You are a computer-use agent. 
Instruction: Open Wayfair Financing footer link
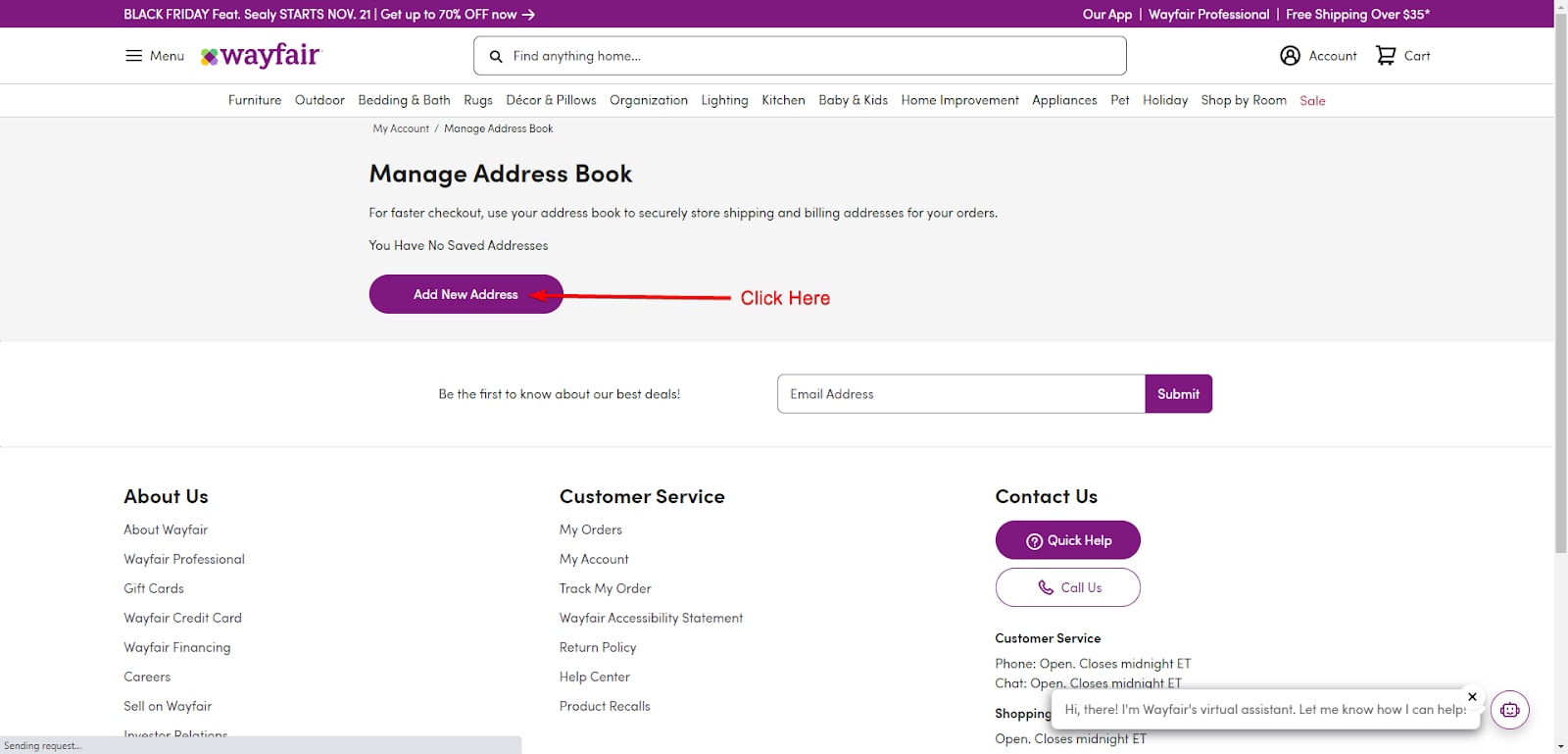(177, 647)
